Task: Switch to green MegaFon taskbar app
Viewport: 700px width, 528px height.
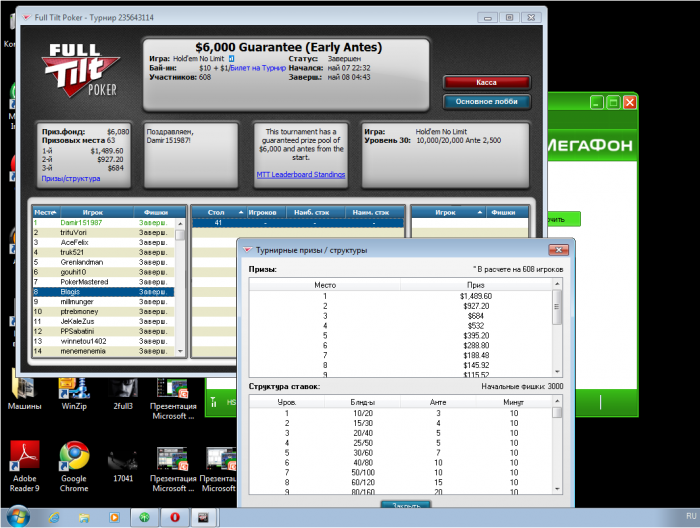Action: (144, 517)
